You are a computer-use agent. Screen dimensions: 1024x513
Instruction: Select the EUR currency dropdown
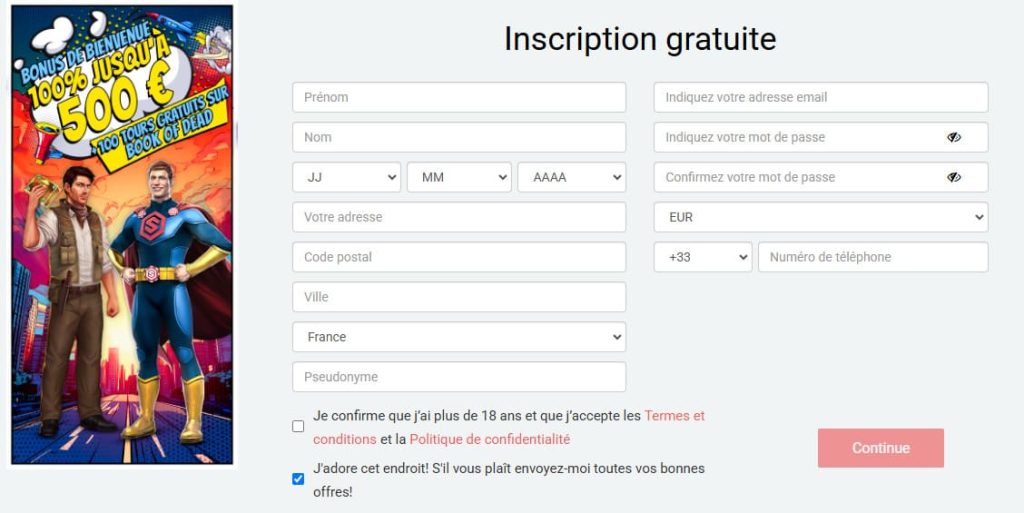pyautogui.click(x=820, y=217)
